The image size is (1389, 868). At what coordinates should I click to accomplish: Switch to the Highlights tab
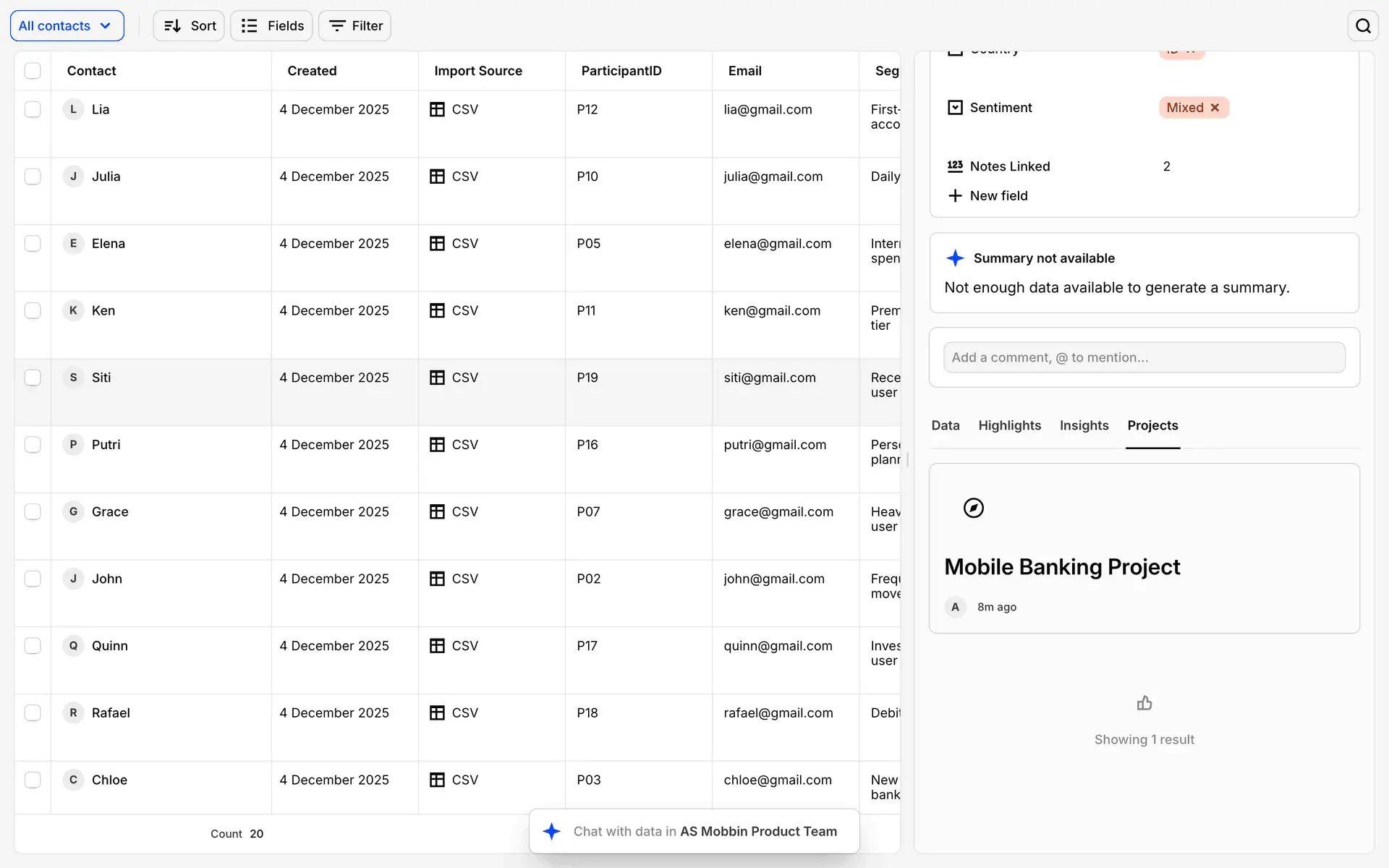pyautogui.click(x=1009, y=425)
